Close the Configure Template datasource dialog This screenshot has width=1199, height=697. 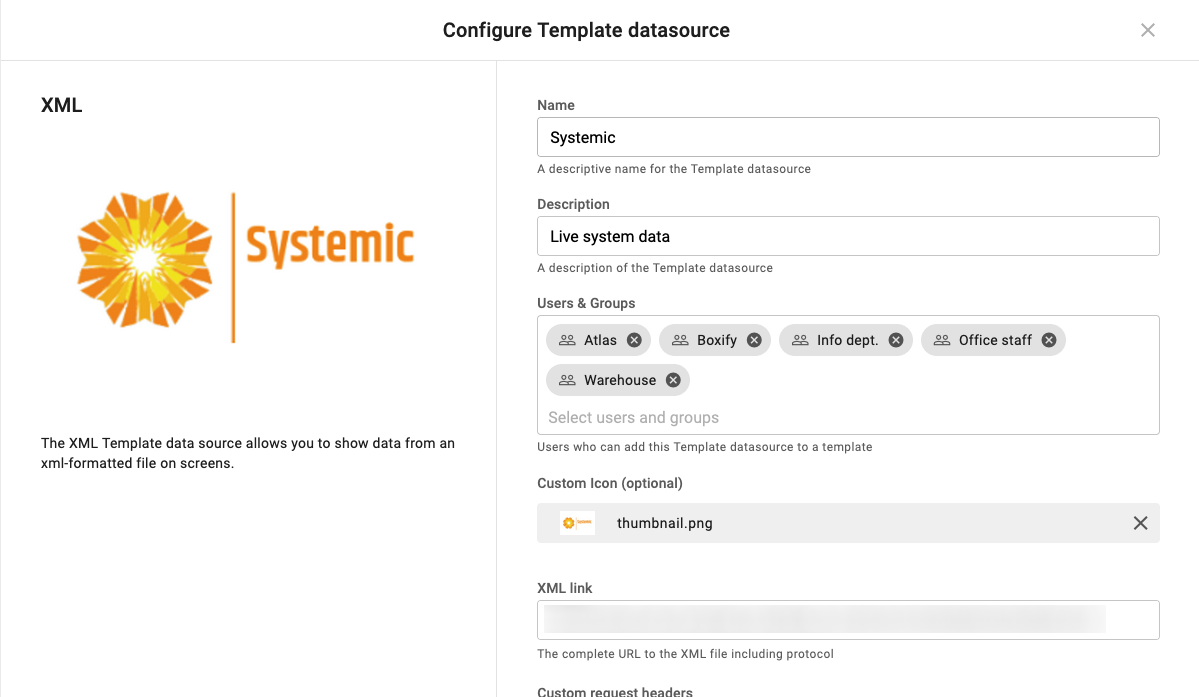pyautogui.click(x=1147, y=30)
